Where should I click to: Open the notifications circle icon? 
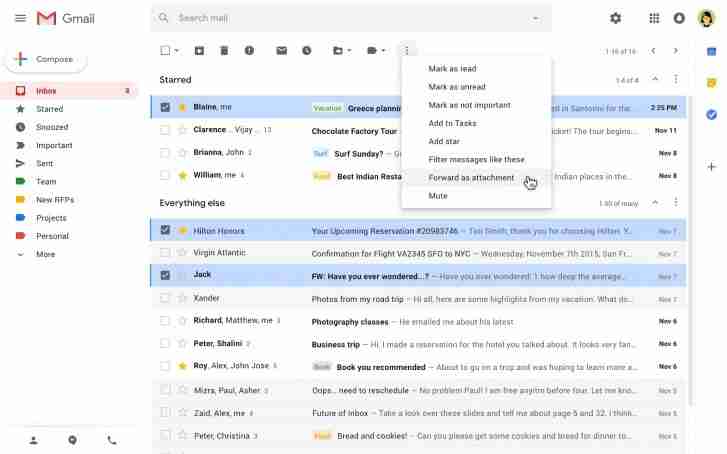pos(679,19)
